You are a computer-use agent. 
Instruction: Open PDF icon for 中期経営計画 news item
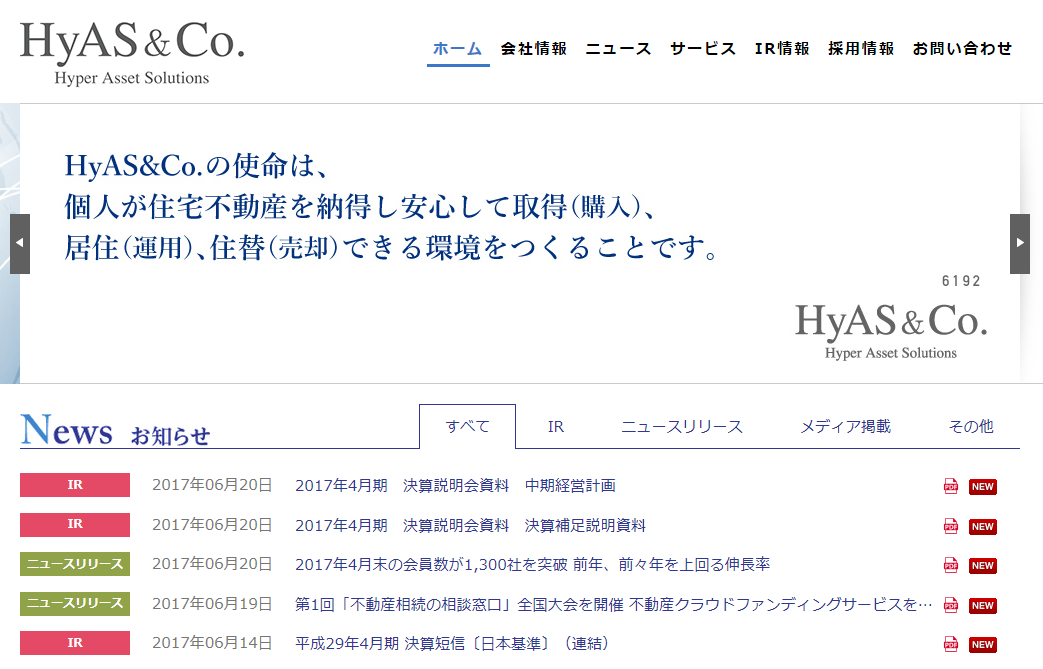[x=950, y=487]
